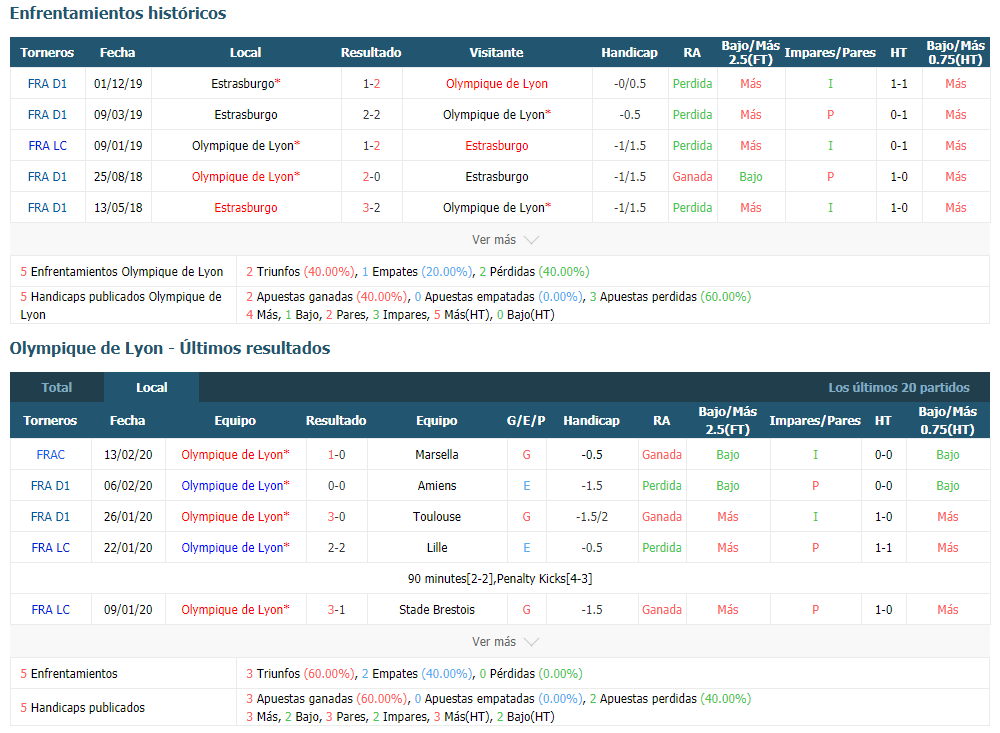Open the Marsella team link
This screenshot has width=1000, height=733.
[437, 455]
